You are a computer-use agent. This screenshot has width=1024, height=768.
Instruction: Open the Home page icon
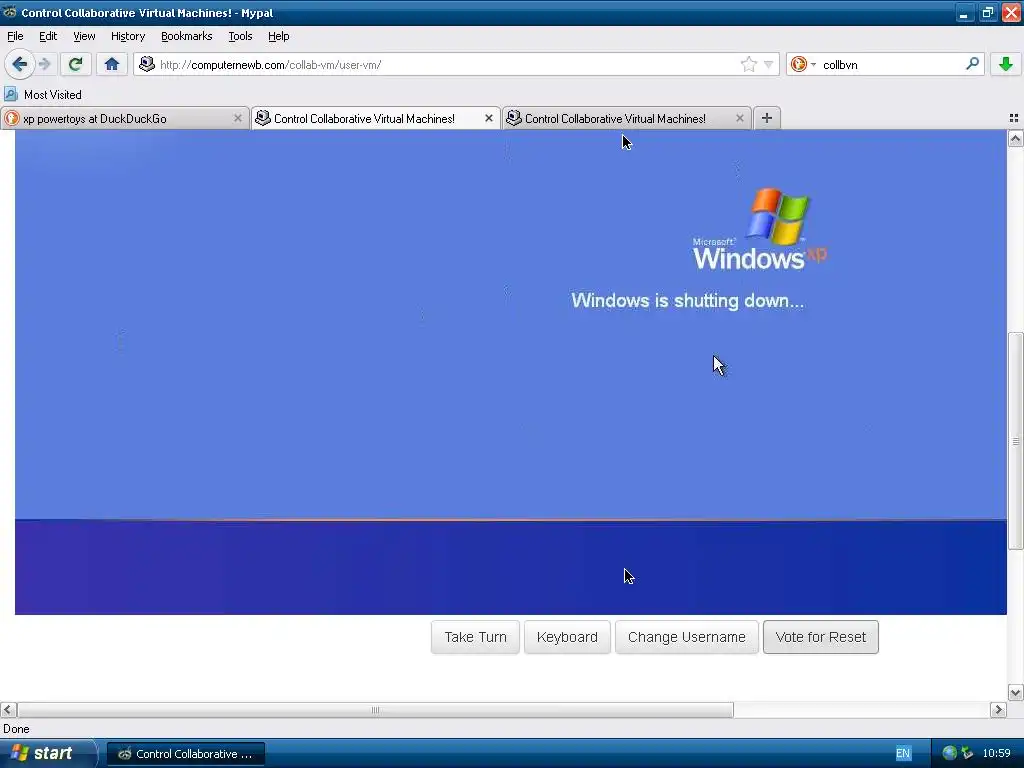[112, 64]
